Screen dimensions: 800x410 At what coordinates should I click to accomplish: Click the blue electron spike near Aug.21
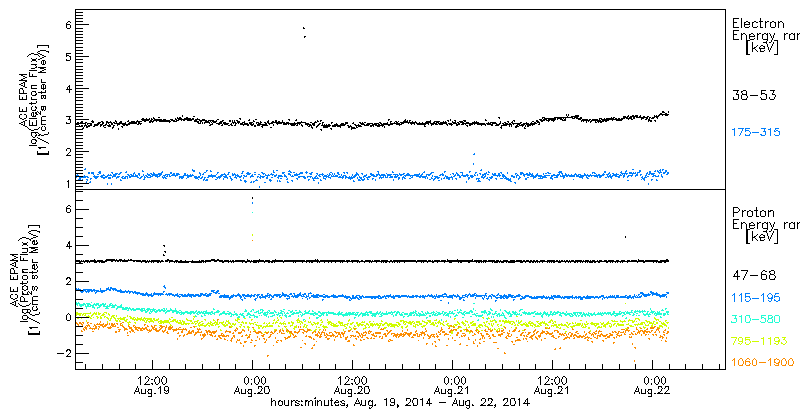coord(474,159)
